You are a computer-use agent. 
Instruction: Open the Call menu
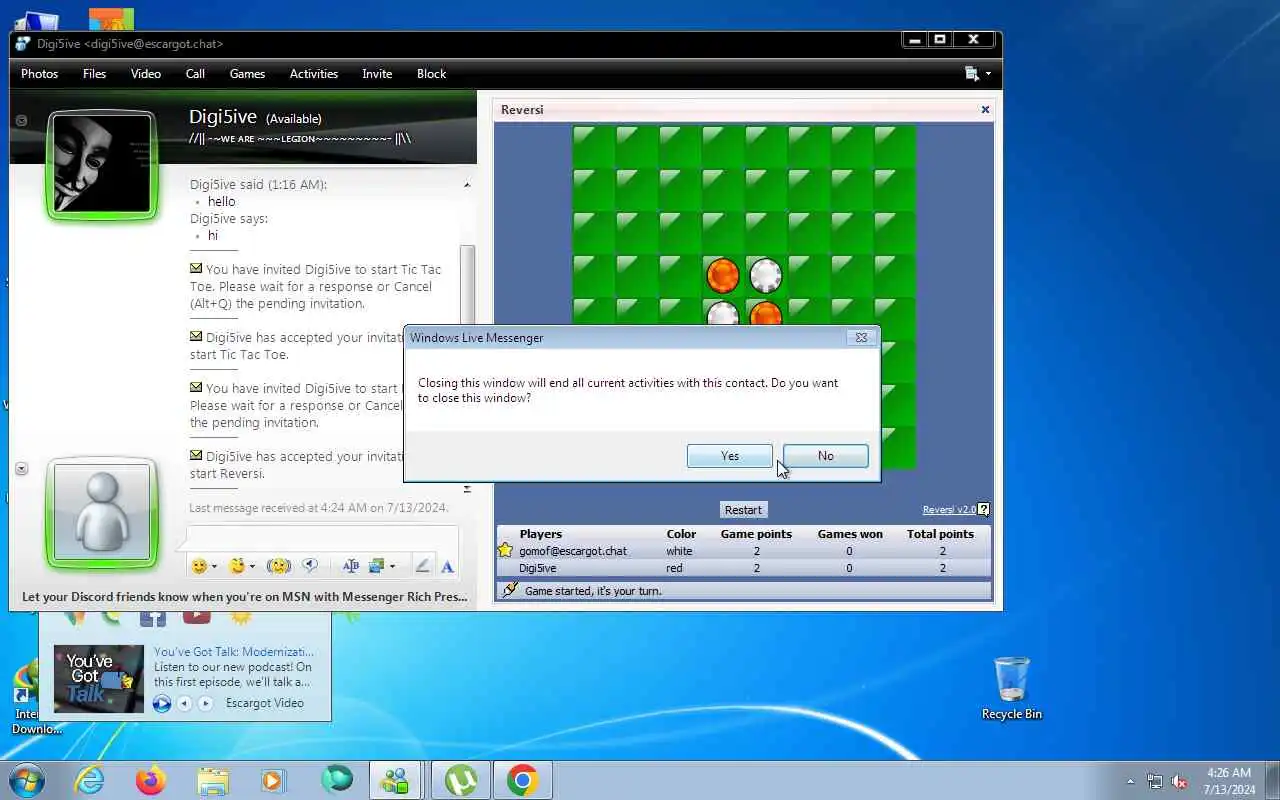[x=195, y=74]
